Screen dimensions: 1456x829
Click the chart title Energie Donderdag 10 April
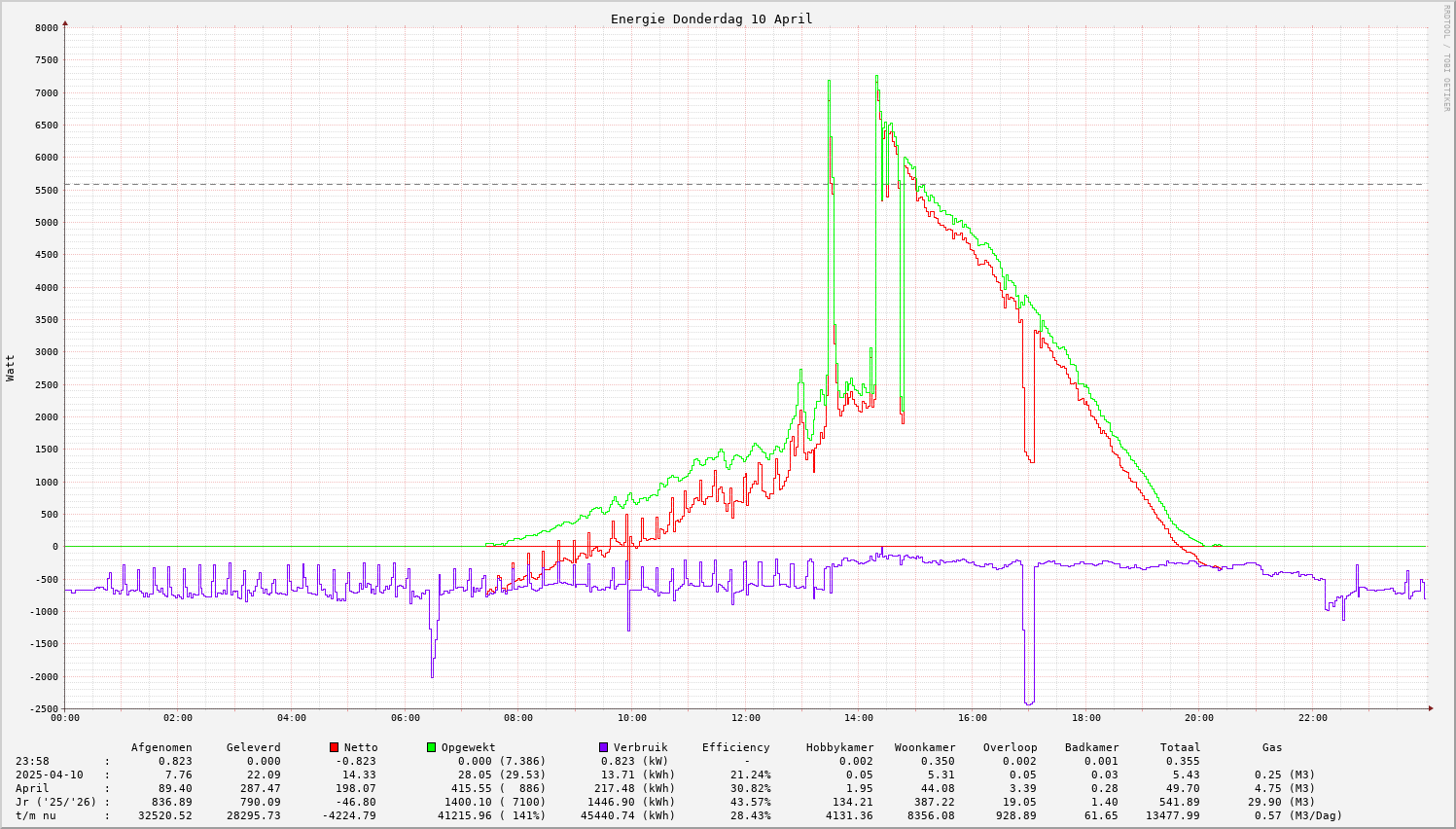711,18
